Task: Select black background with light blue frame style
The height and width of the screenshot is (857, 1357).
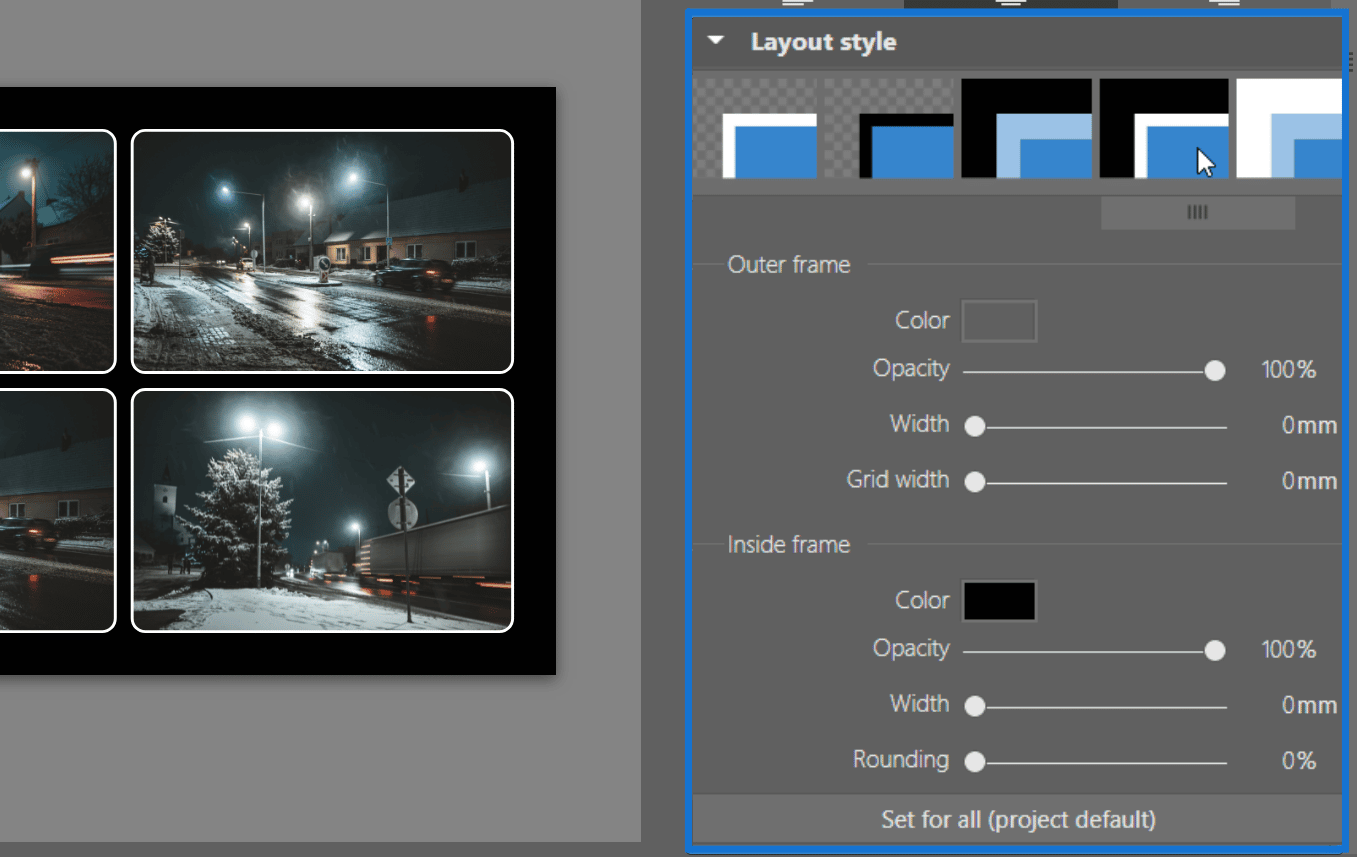Action: tap(1026, 129)
